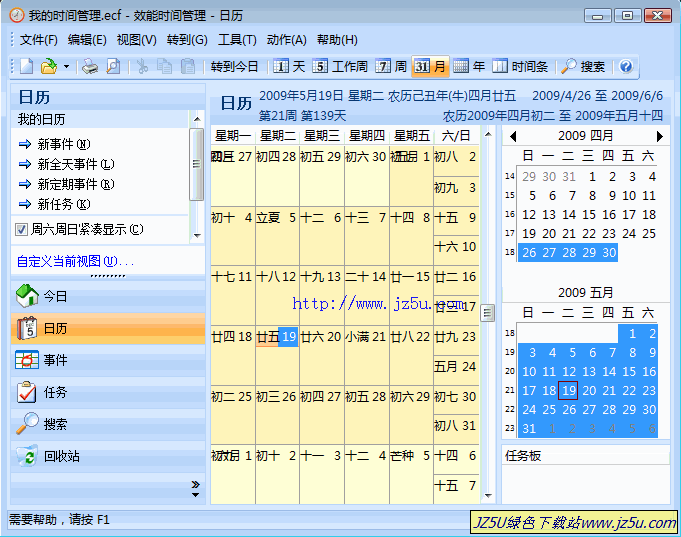Click the 我的日历 section header

100,119
